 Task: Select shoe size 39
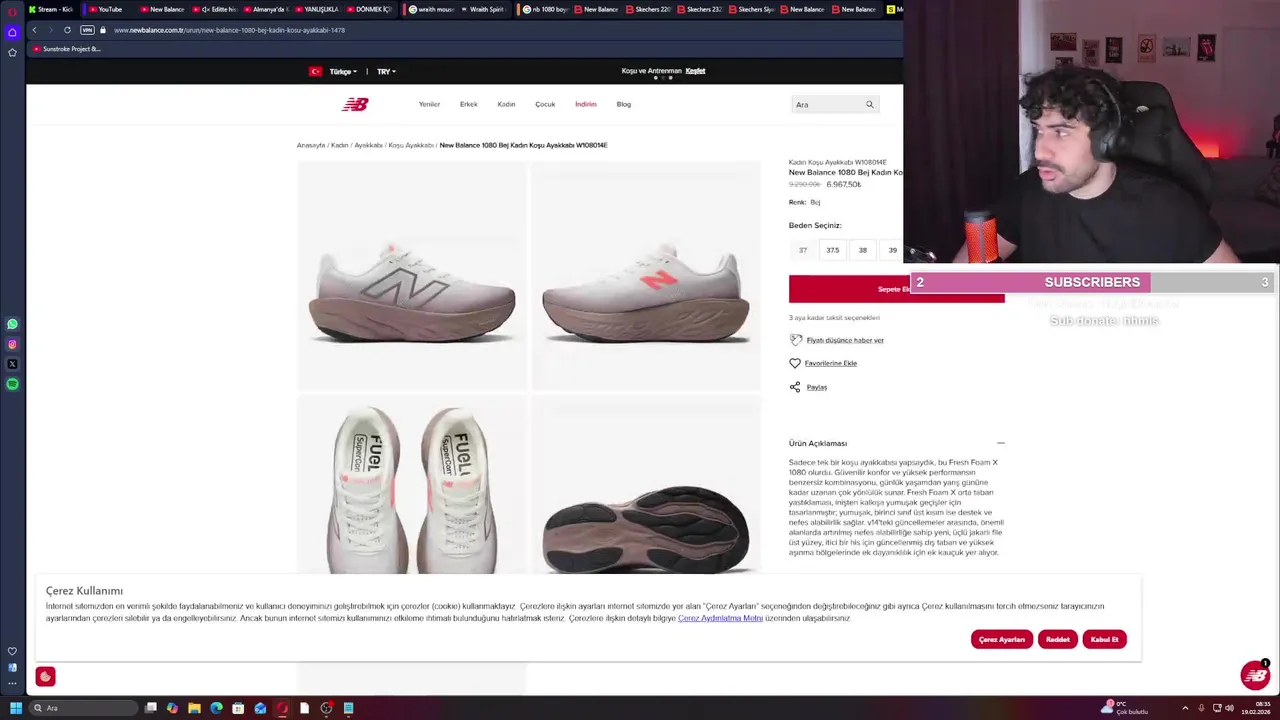892,250
